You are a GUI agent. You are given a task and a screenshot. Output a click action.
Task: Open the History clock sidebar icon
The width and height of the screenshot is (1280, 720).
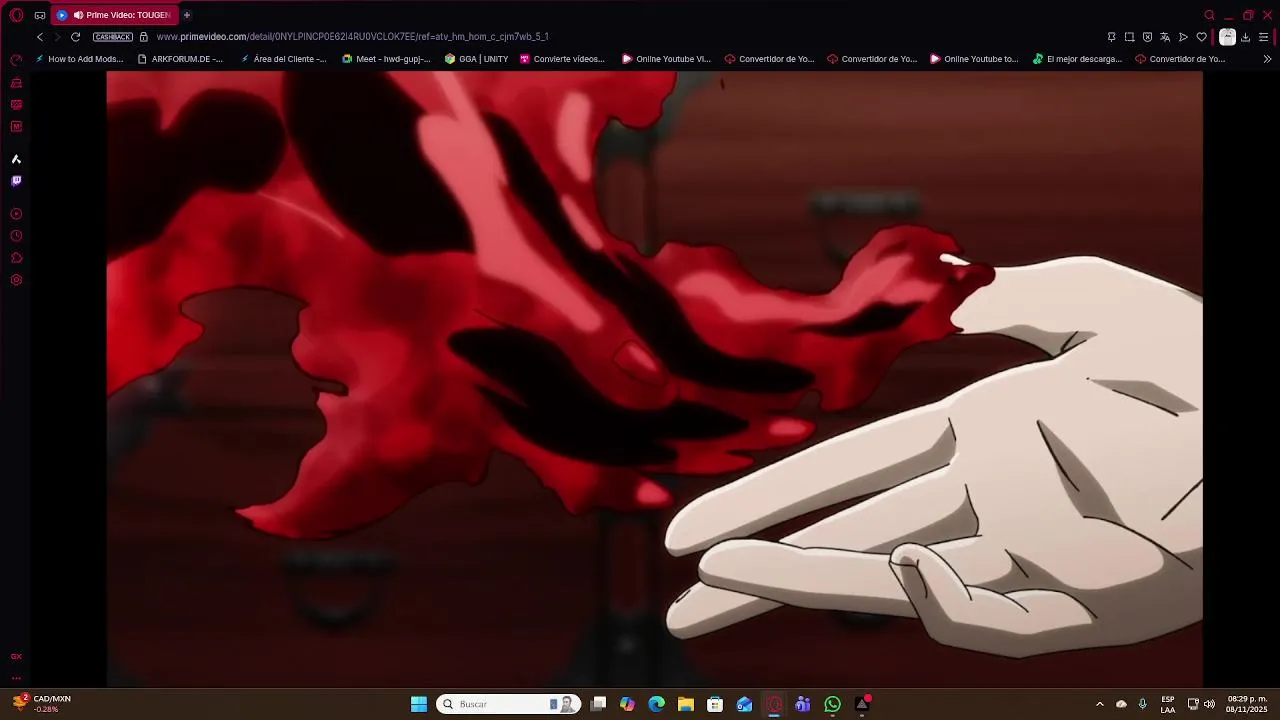click(16, 236)
